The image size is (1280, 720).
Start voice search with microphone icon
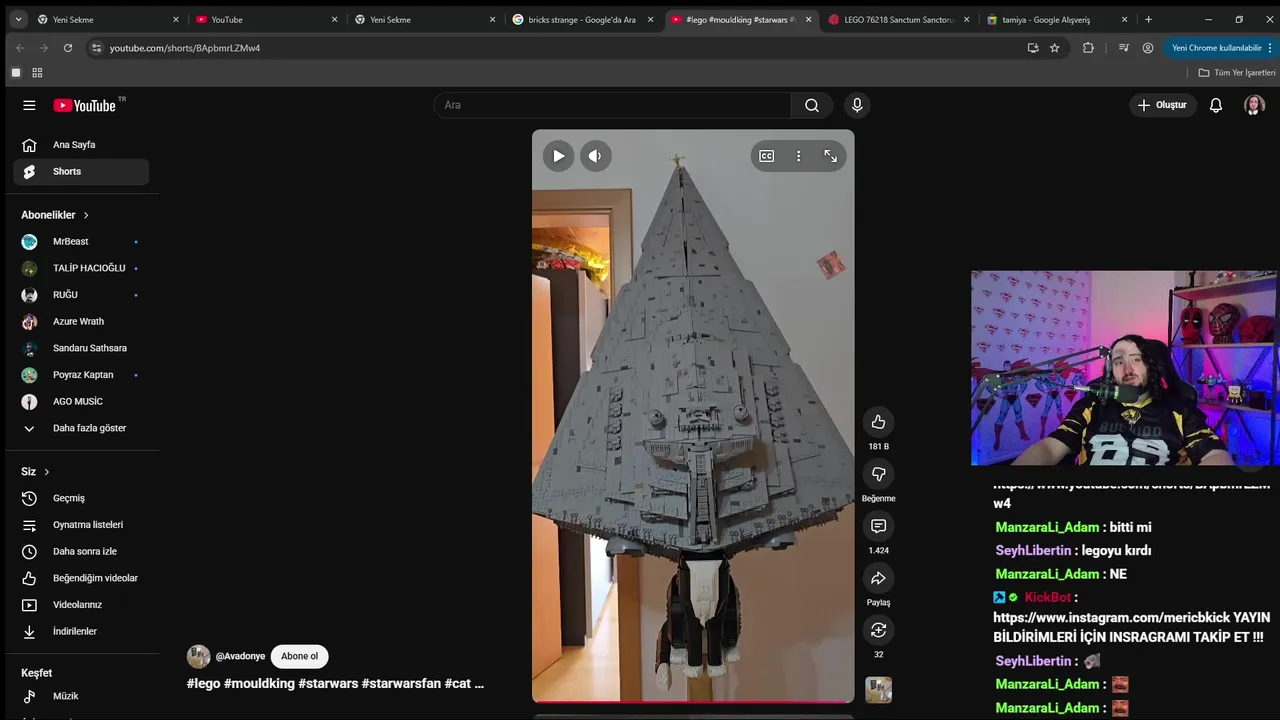tap(857, 105)
